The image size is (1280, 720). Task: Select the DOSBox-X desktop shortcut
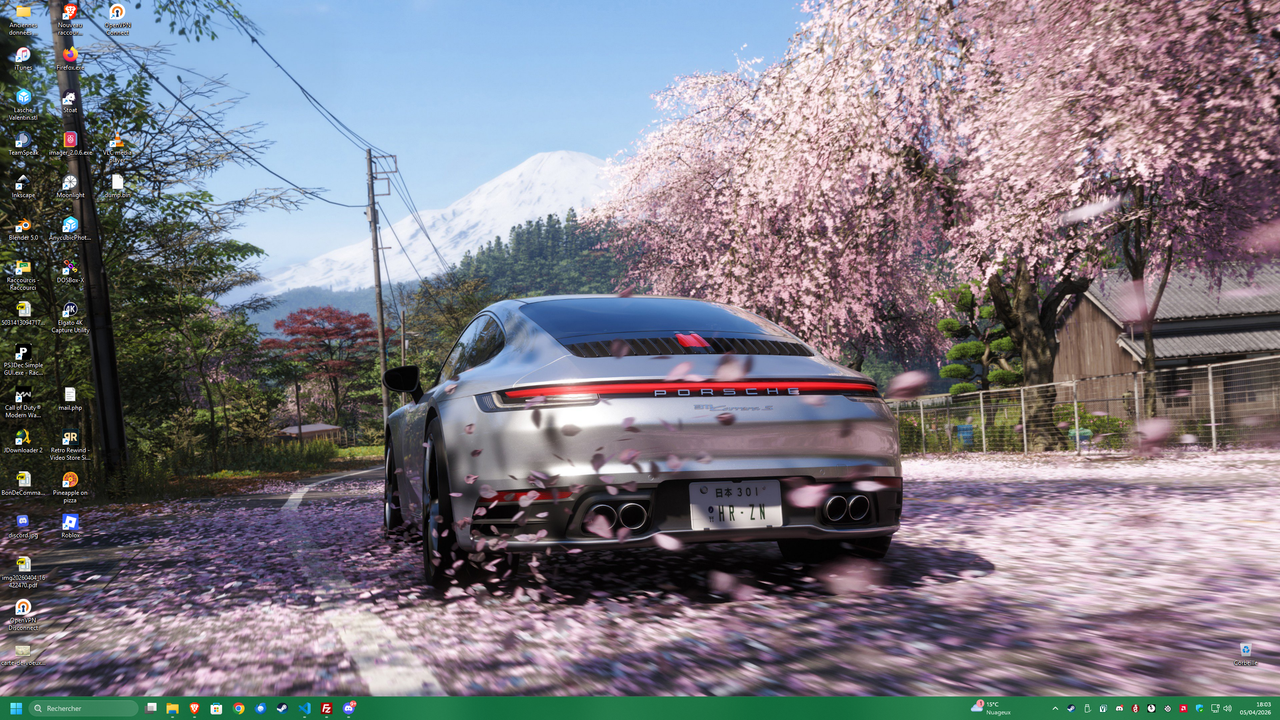(70, 272)
